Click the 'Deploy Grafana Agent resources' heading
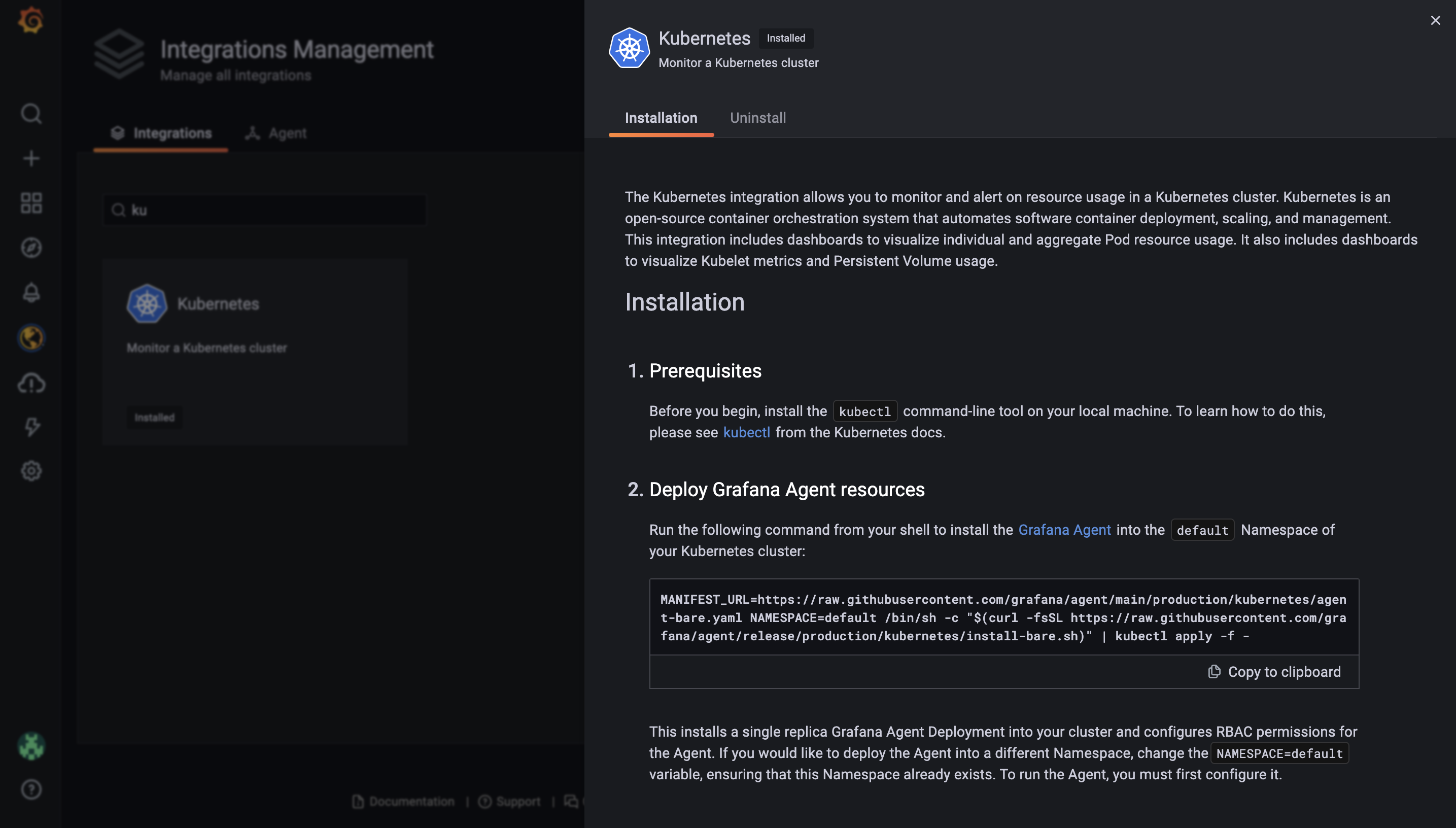 [x=787, y=489]
